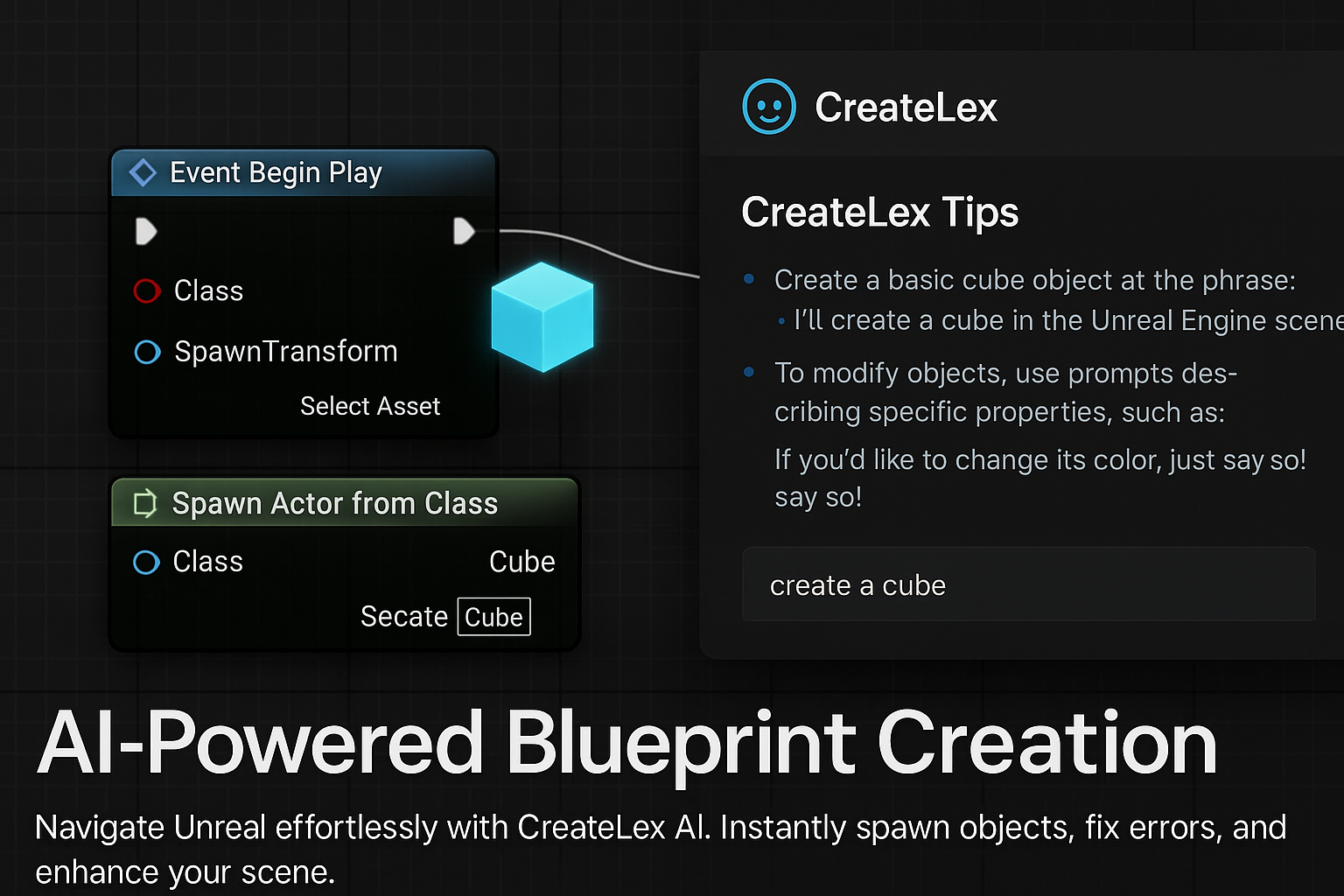Click the glowing cyan cube asset icon
1344x896 pixels.
tap(542, 319)
